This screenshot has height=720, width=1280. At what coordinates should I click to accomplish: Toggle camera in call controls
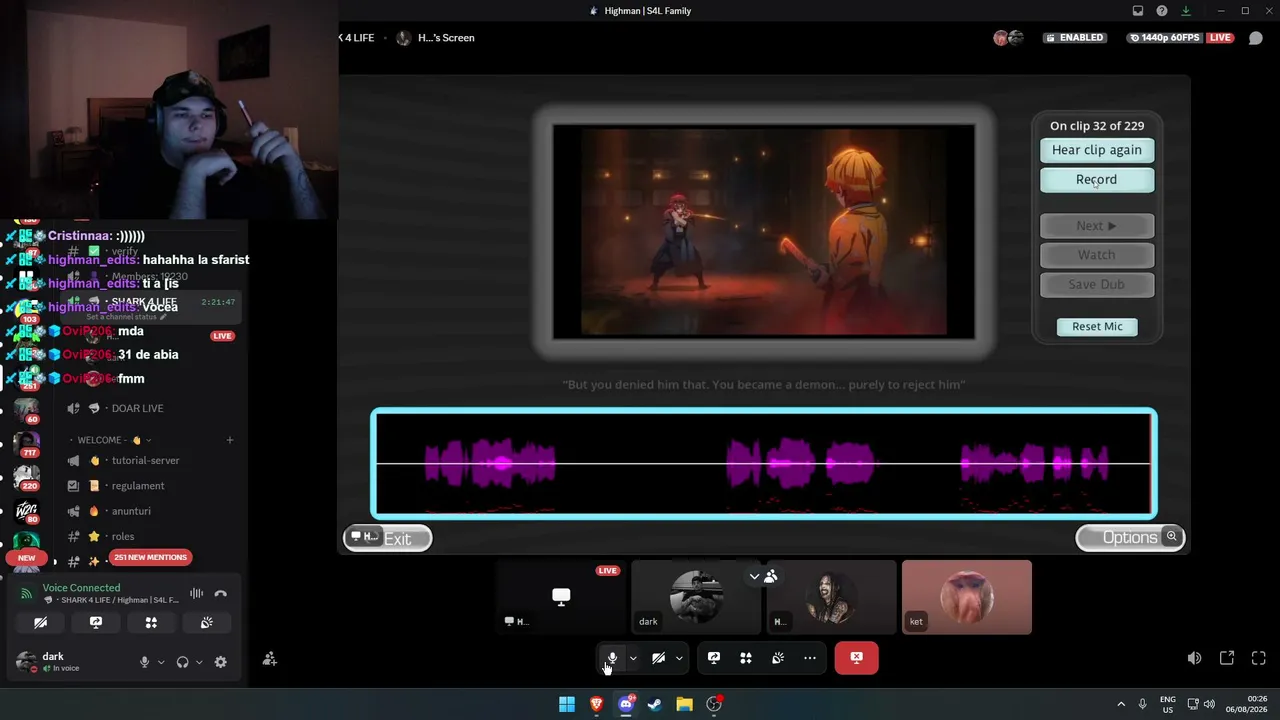point(658,658)
